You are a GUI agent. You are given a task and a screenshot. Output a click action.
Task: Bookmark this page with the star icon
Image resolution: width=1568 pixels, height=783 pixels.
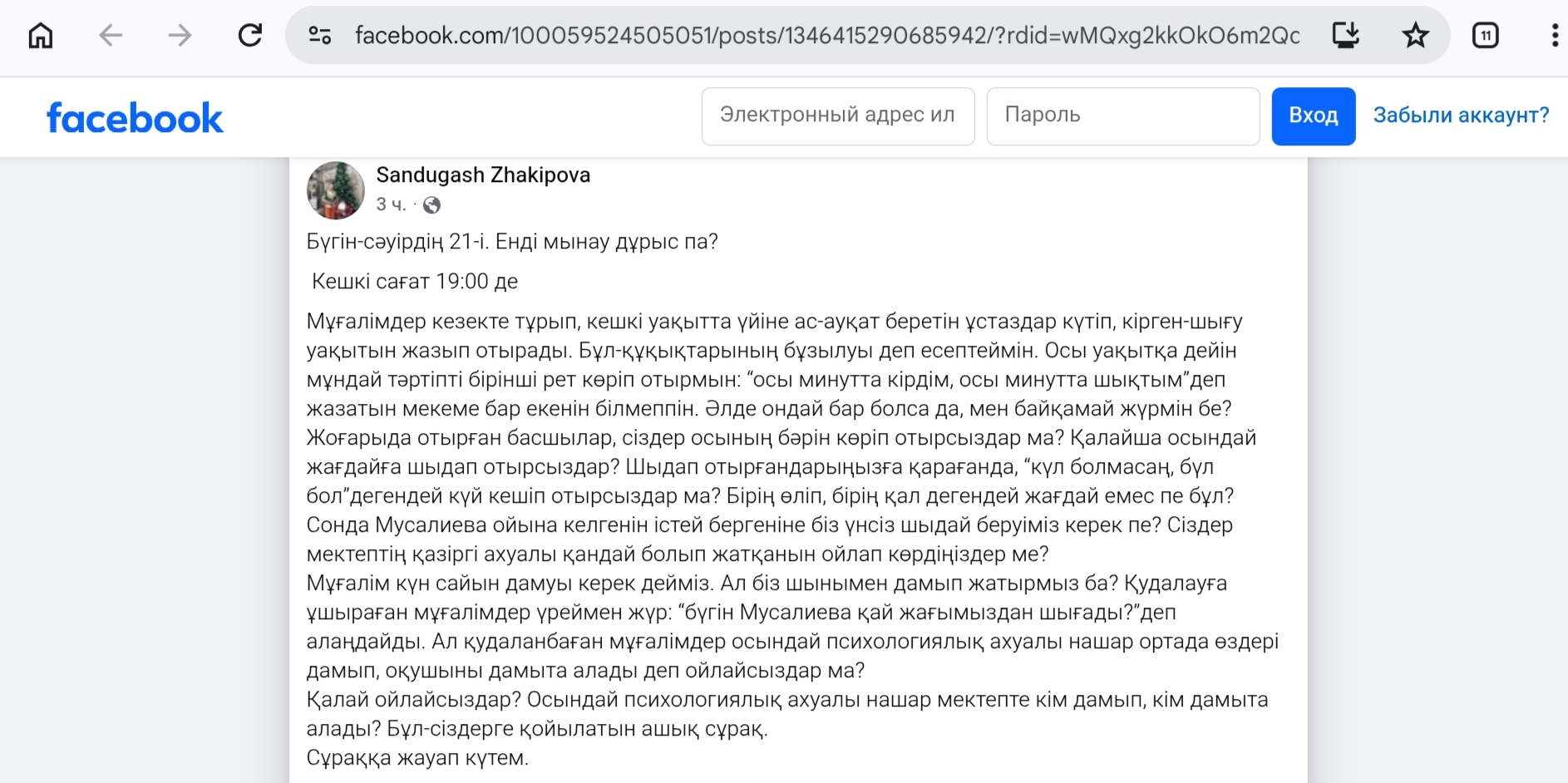coord(1415,35)
